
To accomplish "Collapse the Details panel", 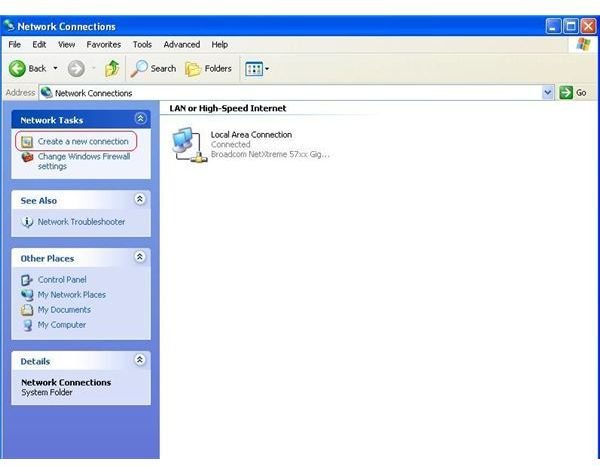I will [x=140, y=360].
